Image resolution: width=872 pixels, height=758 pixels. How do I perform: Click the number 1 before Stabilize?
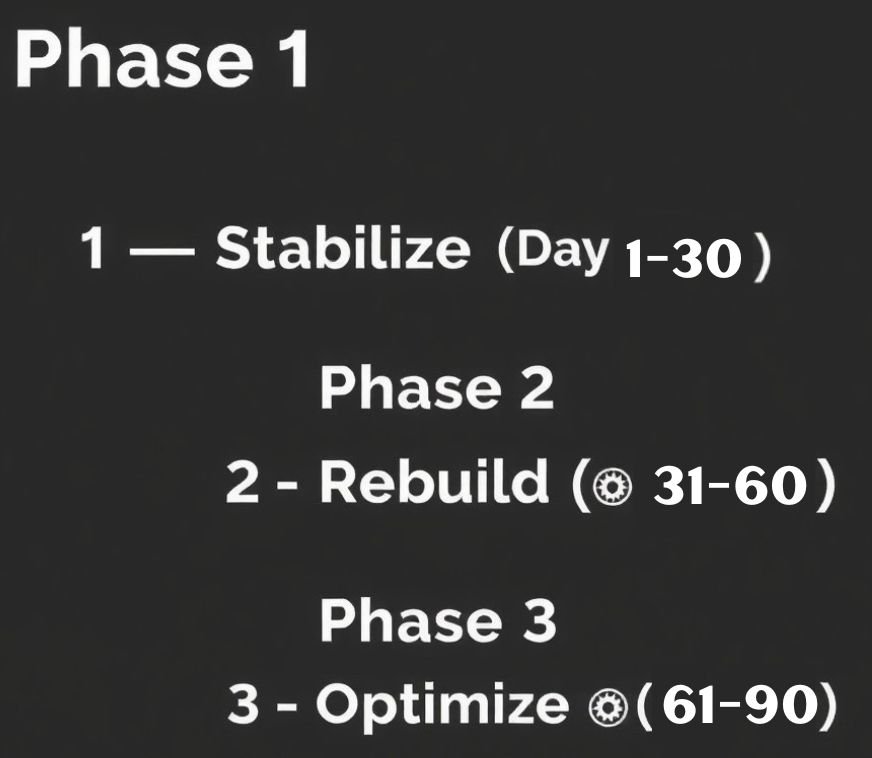pyautogui.click(x=94, y=249)
